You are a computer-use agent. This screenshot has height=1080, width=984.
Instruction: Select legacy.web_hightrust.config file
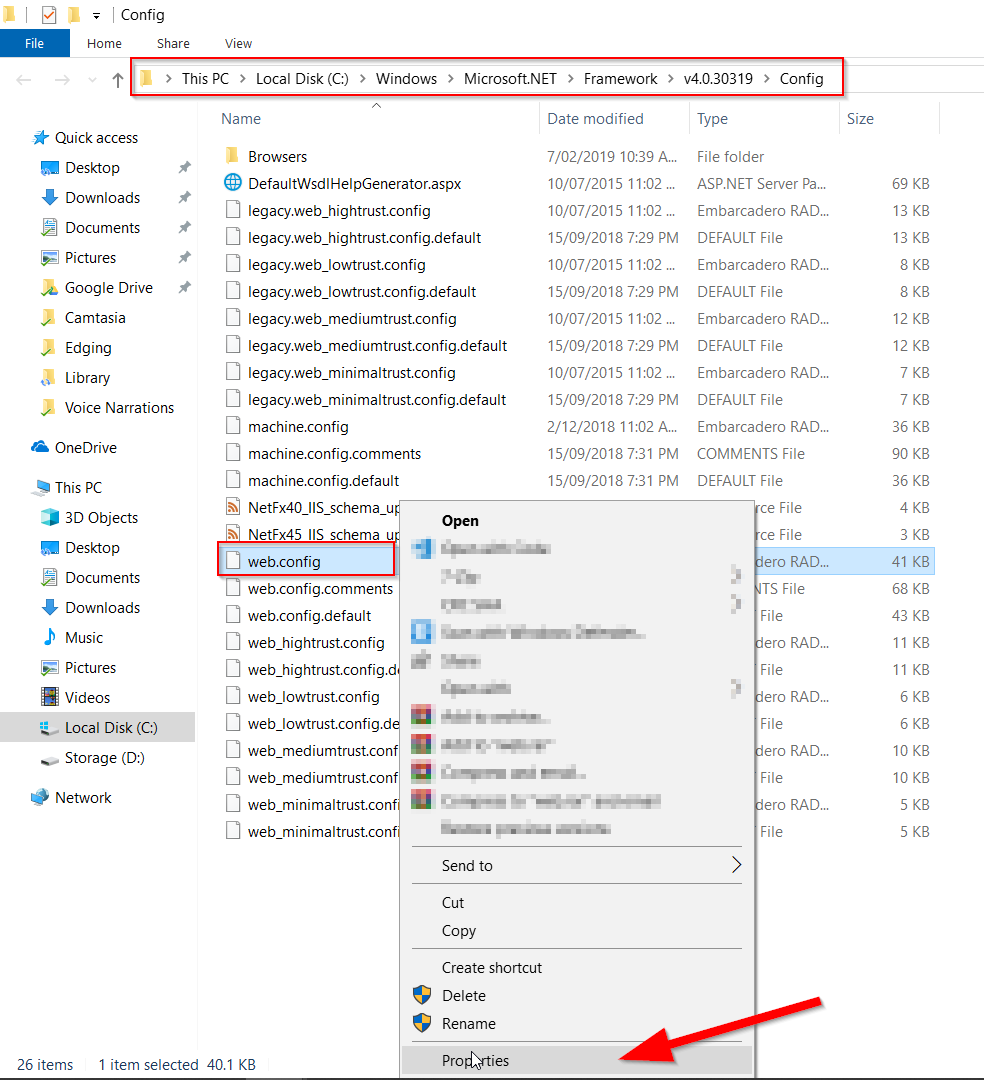339,211
